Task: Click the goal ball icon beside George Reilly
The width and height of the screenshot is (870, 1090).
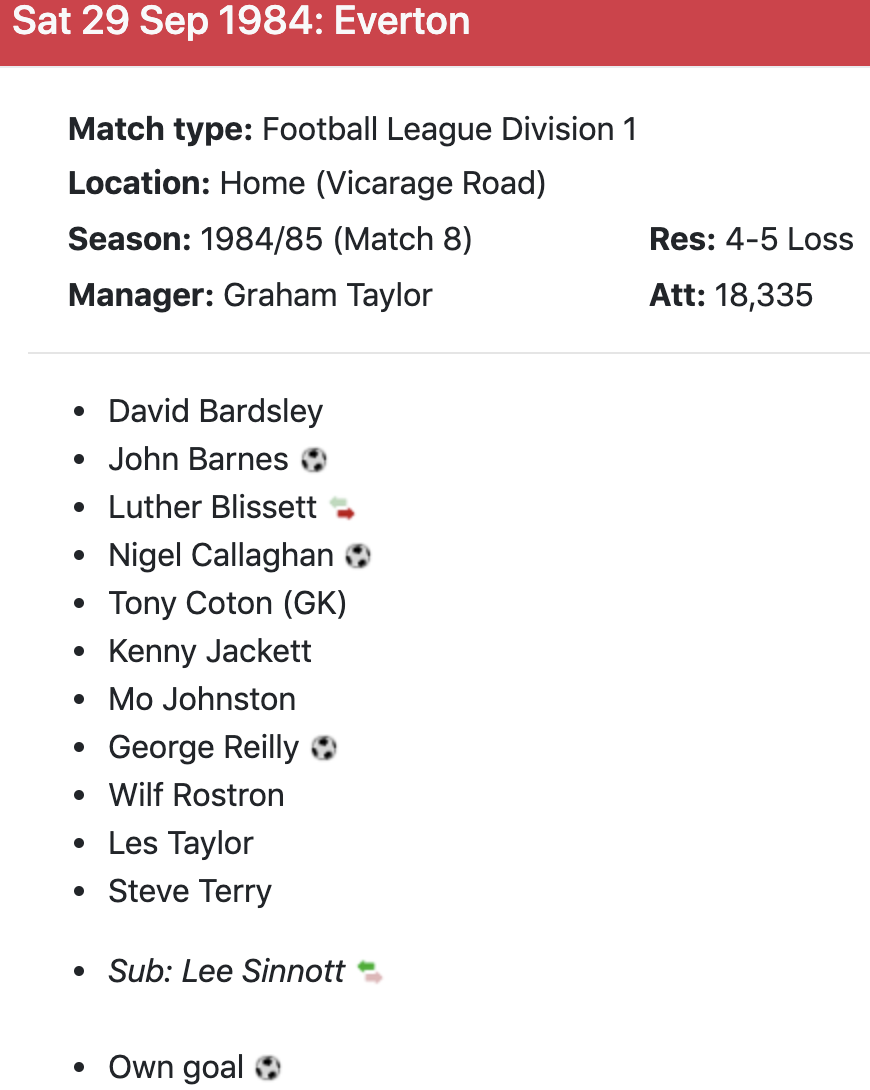Action: pos(323,748)
